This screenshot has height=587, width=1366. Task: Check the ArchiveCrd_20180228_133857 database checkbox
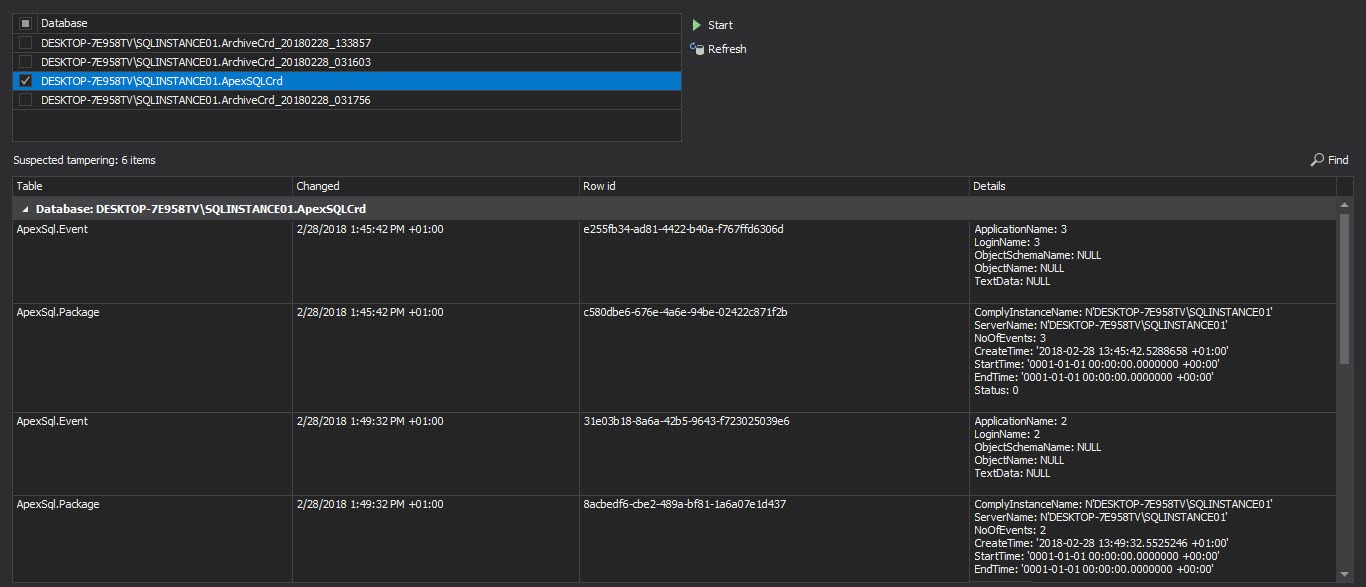point(26,43)
